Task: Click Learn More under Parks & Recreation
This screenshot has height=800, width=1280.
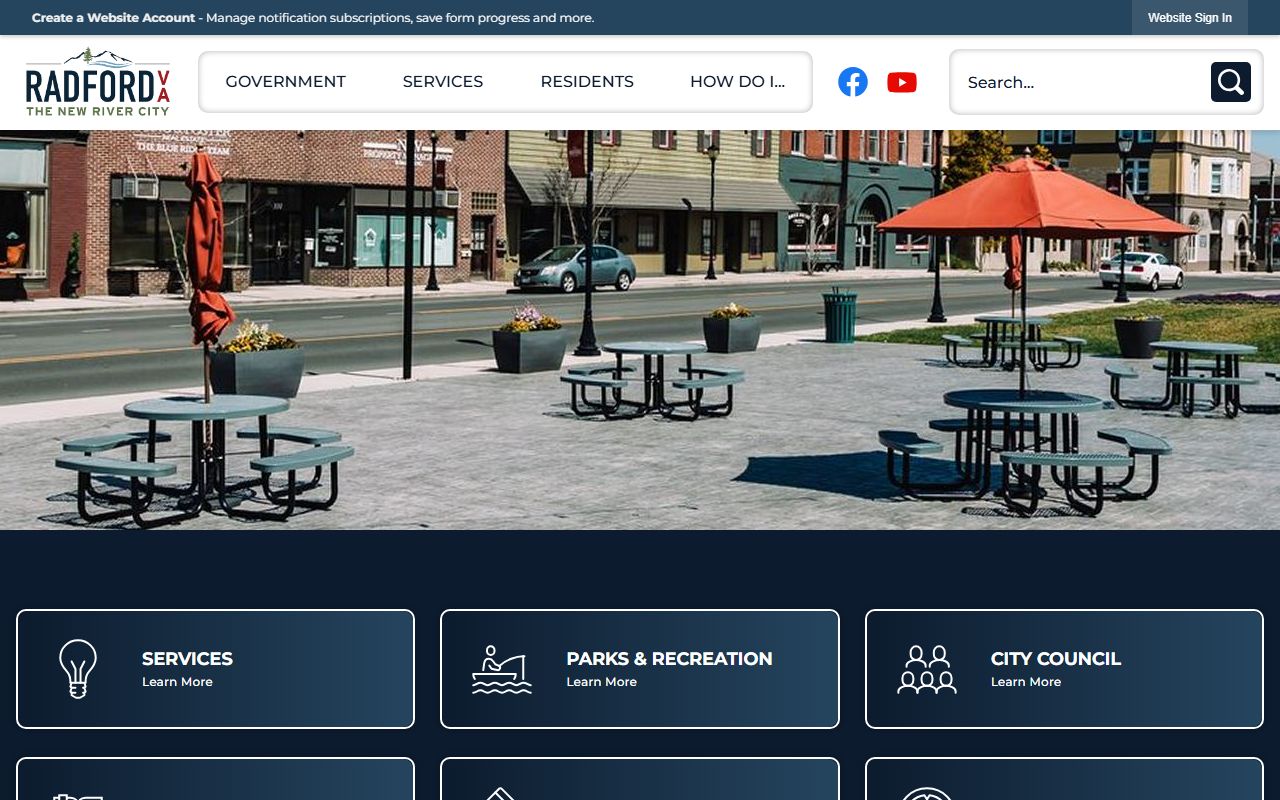Action: 601,682
